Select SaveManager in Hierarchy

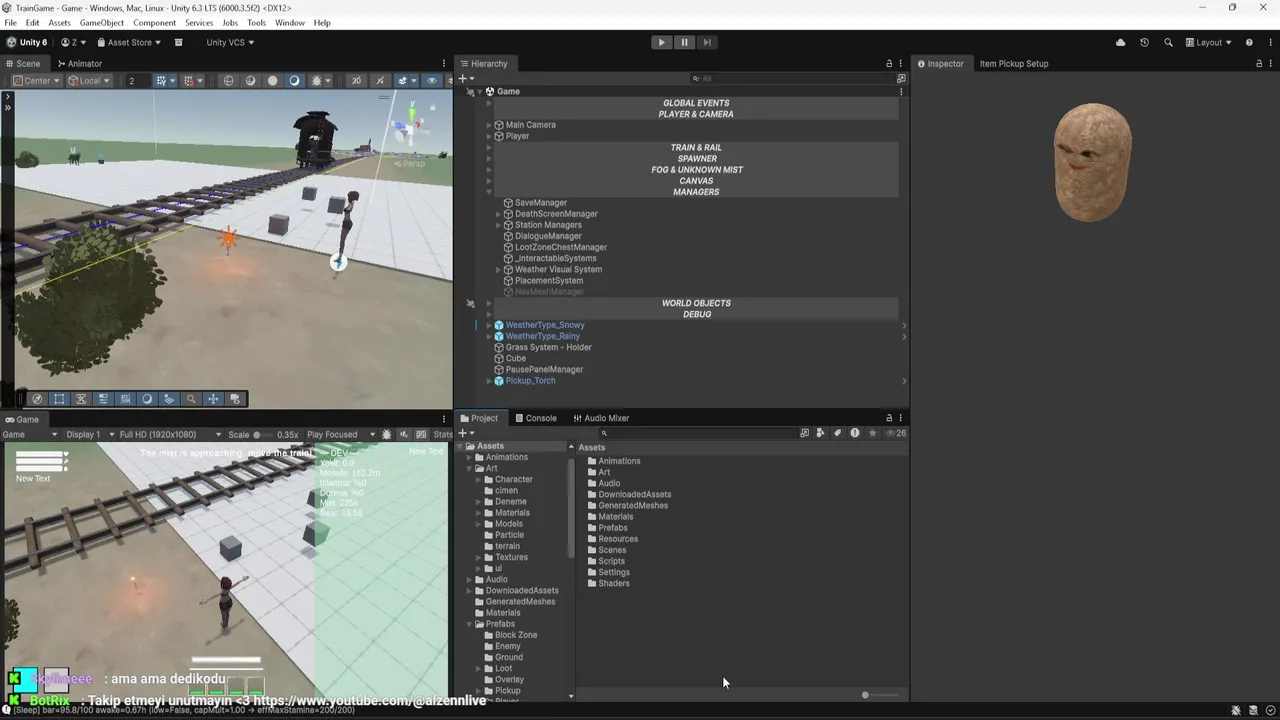click(x=540, y=203)
